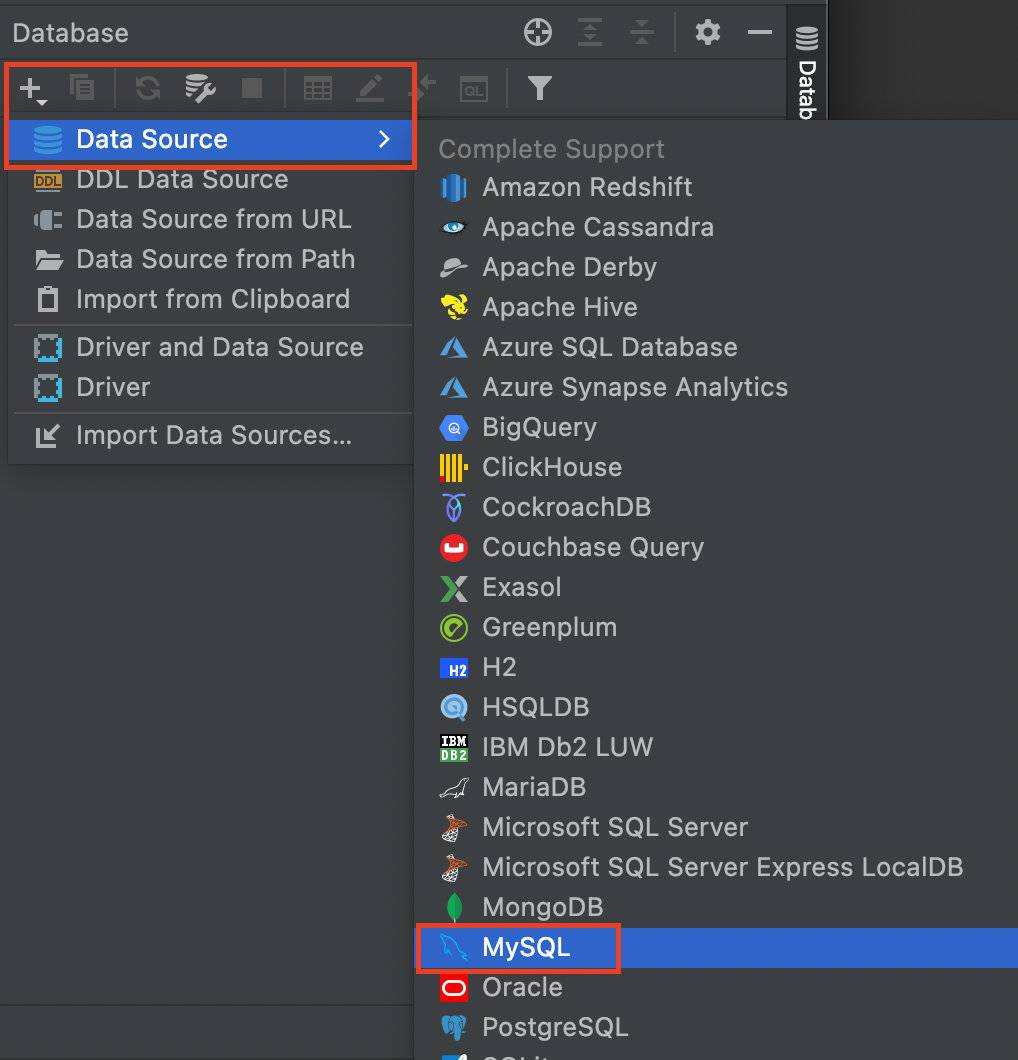The width and height of the screenshot is (1018, 1060).
Task: Select HSQLDB data source
Action: (x=717, y=707)
